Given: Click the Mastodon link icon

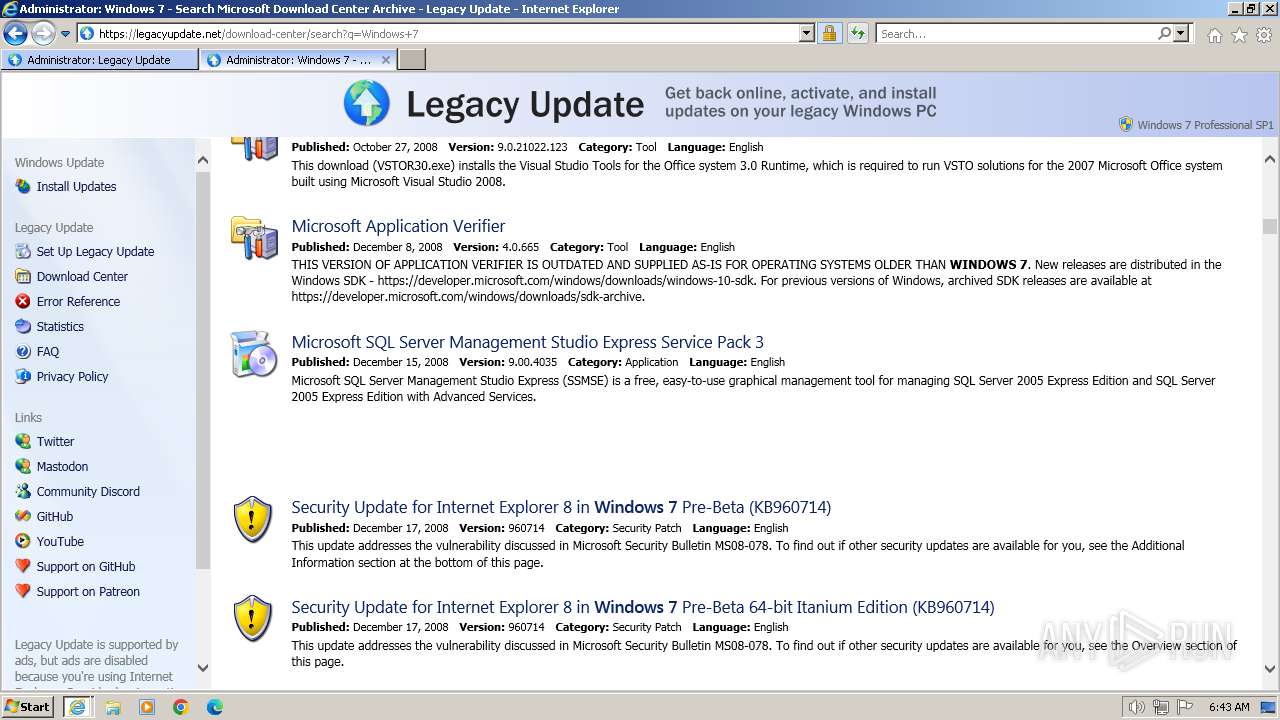Looking at the screenshot, I should coord(23,467).
